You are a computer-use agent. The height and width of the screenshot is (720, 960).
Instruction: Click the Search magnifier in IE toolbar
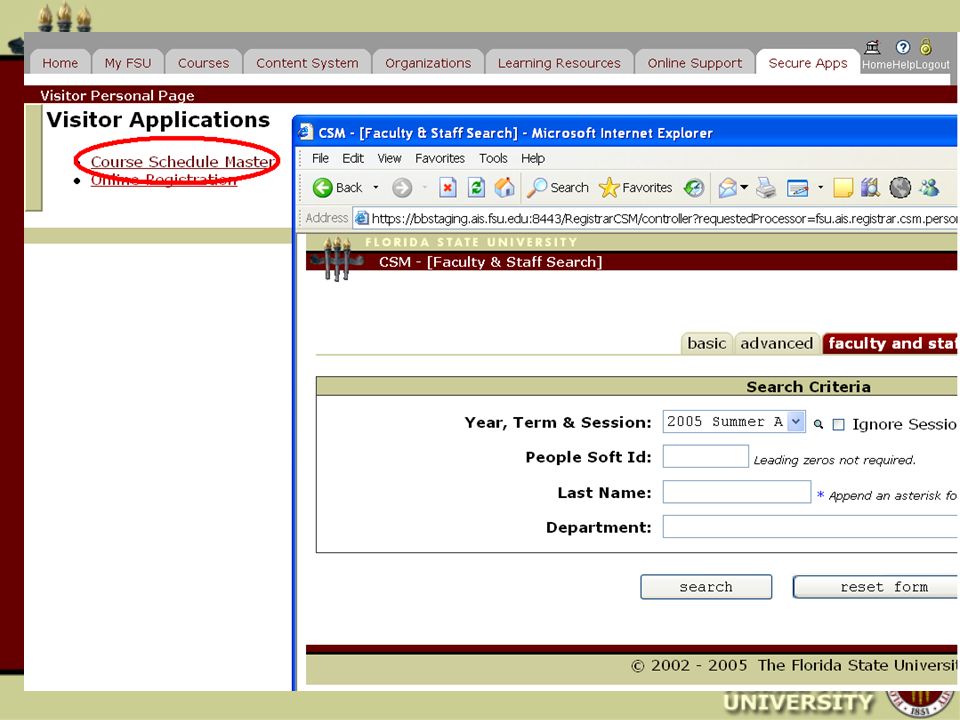point(536,187)
